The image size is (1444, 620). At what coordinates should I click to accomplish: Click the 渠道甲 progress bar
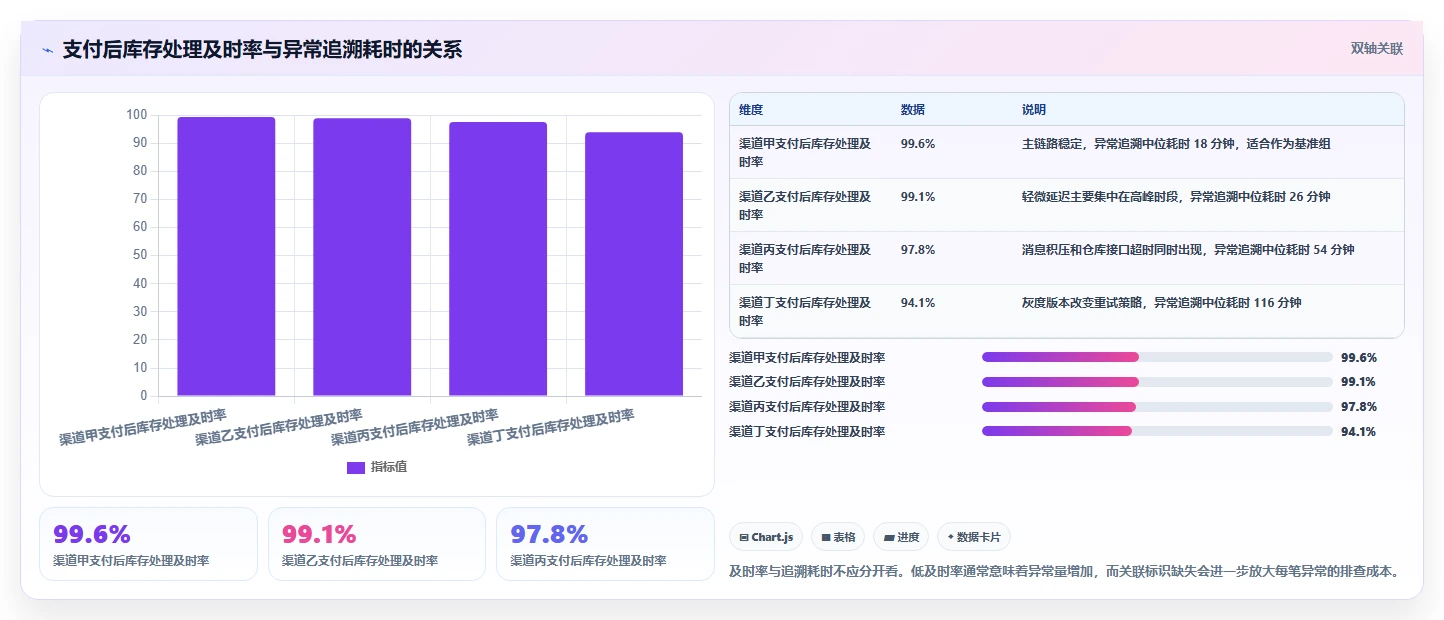[1157, 357]
